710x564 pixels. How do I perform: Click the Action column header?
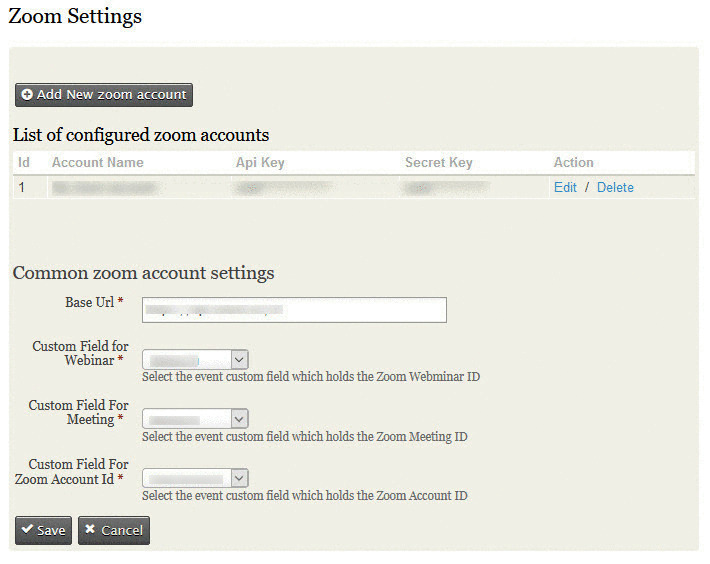573,163
